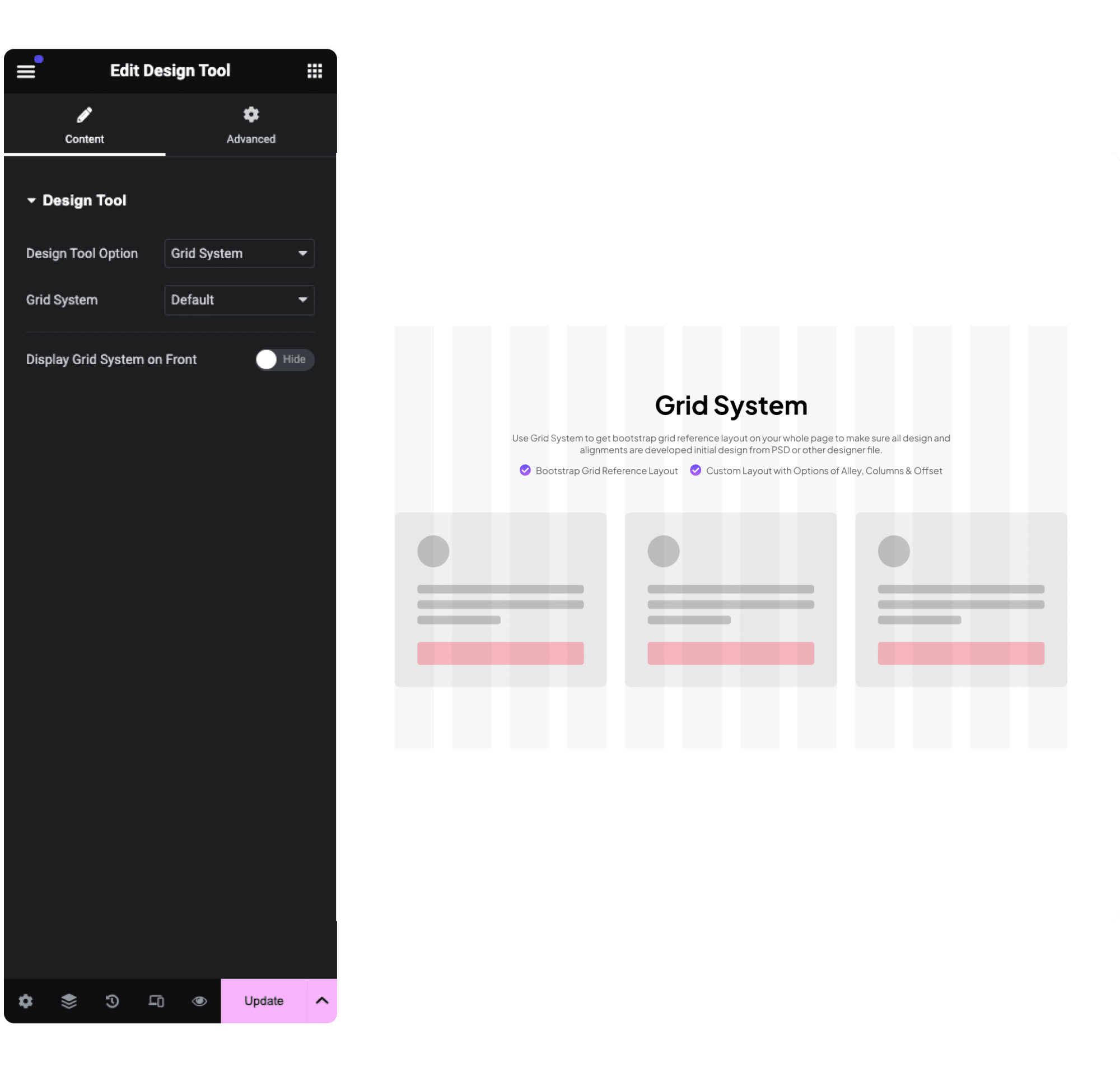Image resolution: width=1120 pixels, height=1072 pixels.
Task: Check Bootstrap Grid Reference Layout checkbox
Action: pyautogui.click(x=525, y=471)
